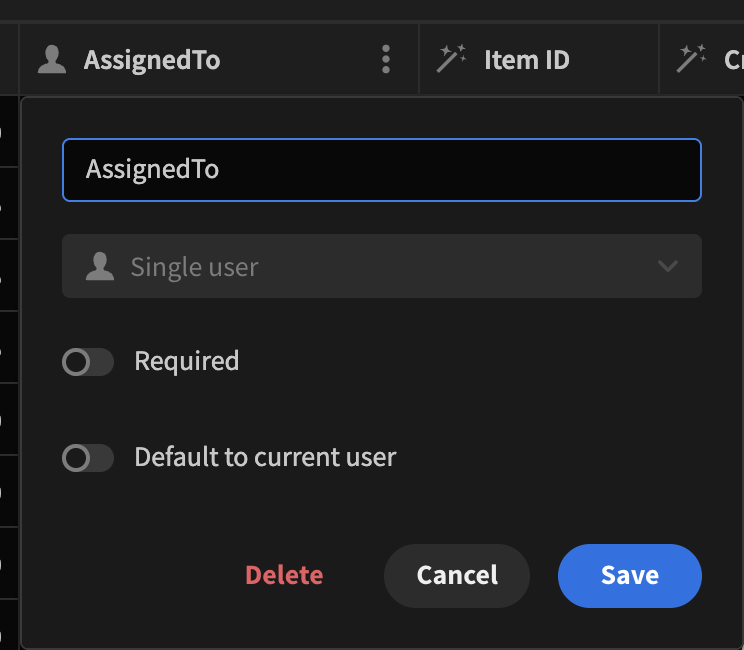Open the Single user column type dropdown
This screenshot has height=650, width=744.
[x=381, y=267]
